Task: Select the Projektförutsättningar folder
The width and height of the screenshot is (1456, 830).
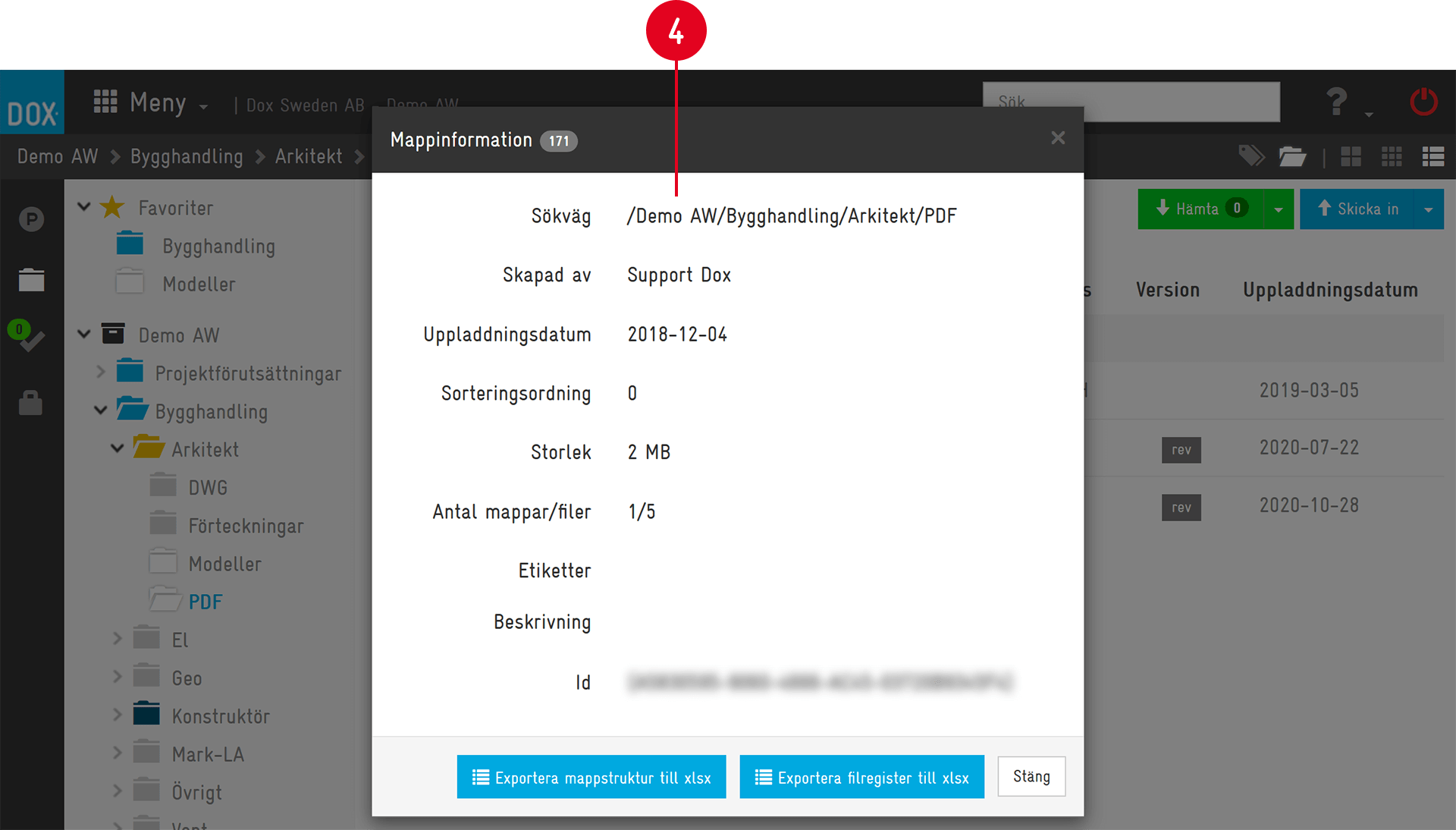Action: (x=248, y=373)
